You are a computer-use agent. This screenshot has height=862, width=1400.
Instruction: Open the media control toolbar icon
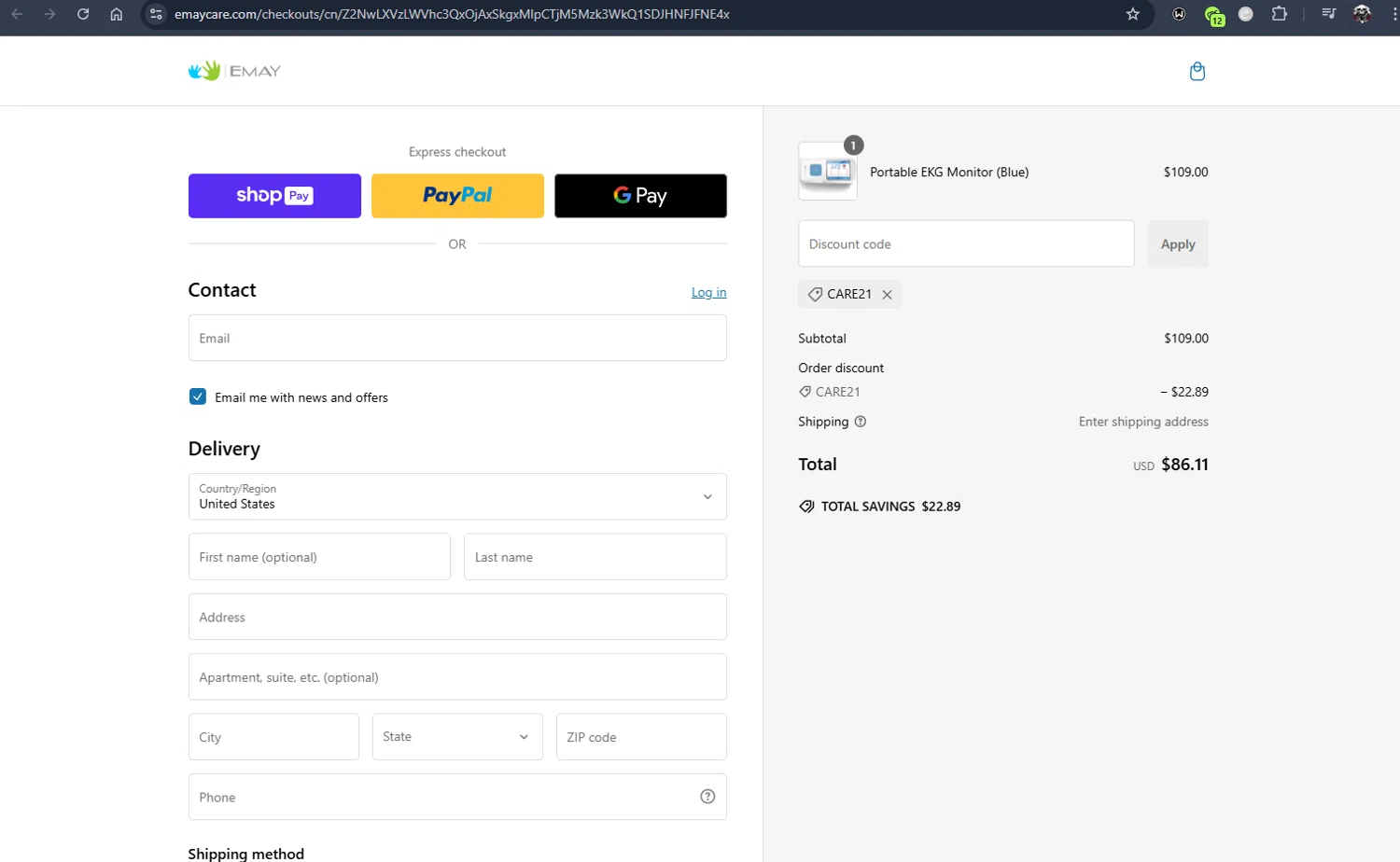[x=1328, y=14]
